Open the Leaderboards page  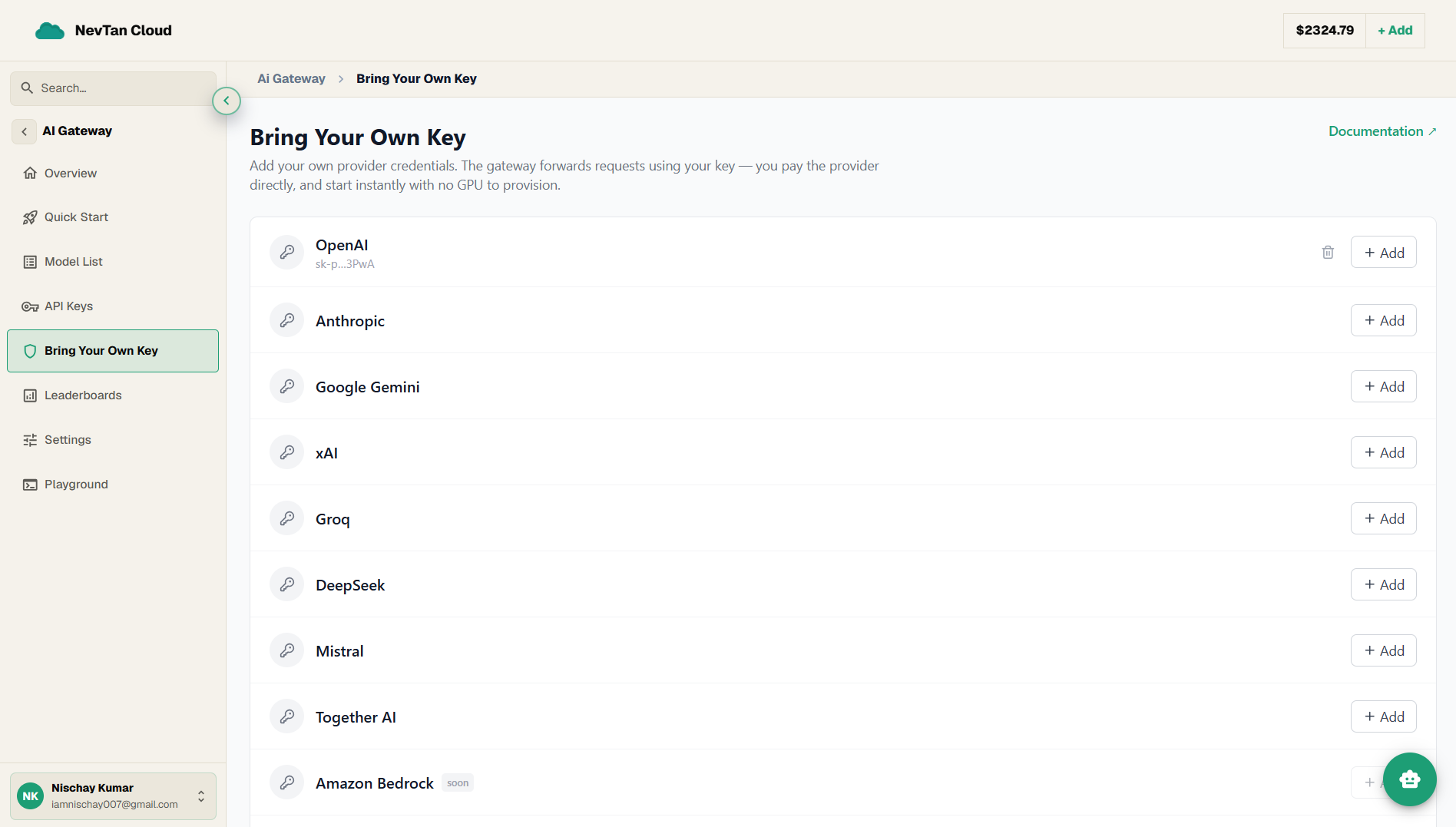(113, 395)
